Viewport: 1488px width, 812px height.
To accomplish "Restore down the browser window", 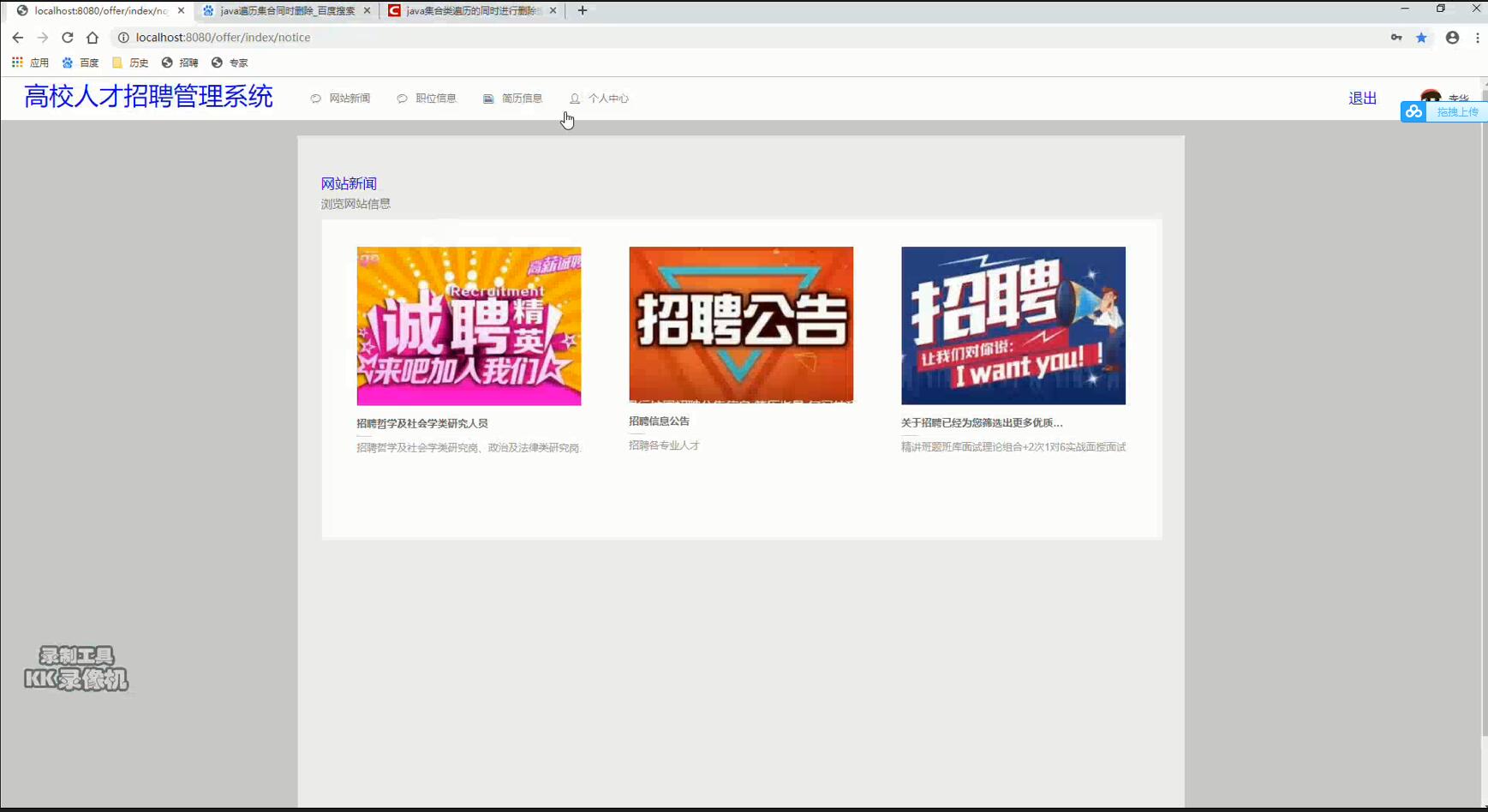I will [x=1441, y=9].
